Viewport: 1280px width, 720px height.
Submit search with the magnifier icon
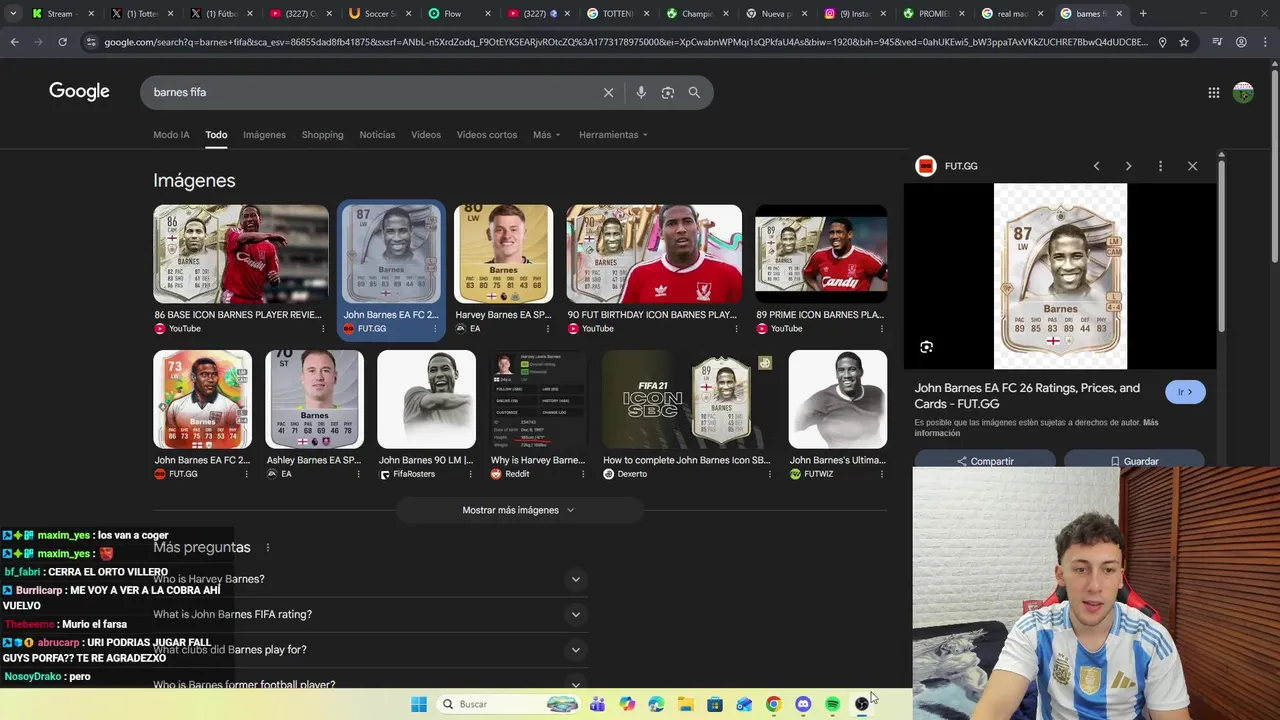694,92
